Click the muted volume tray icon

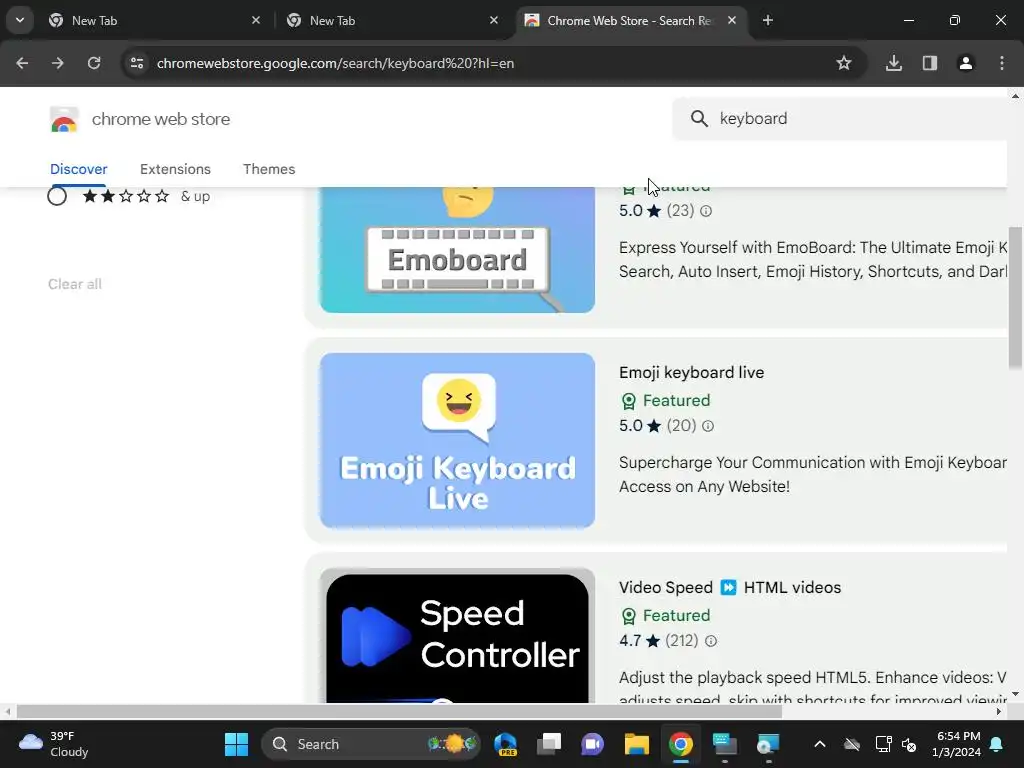[908, 744]
